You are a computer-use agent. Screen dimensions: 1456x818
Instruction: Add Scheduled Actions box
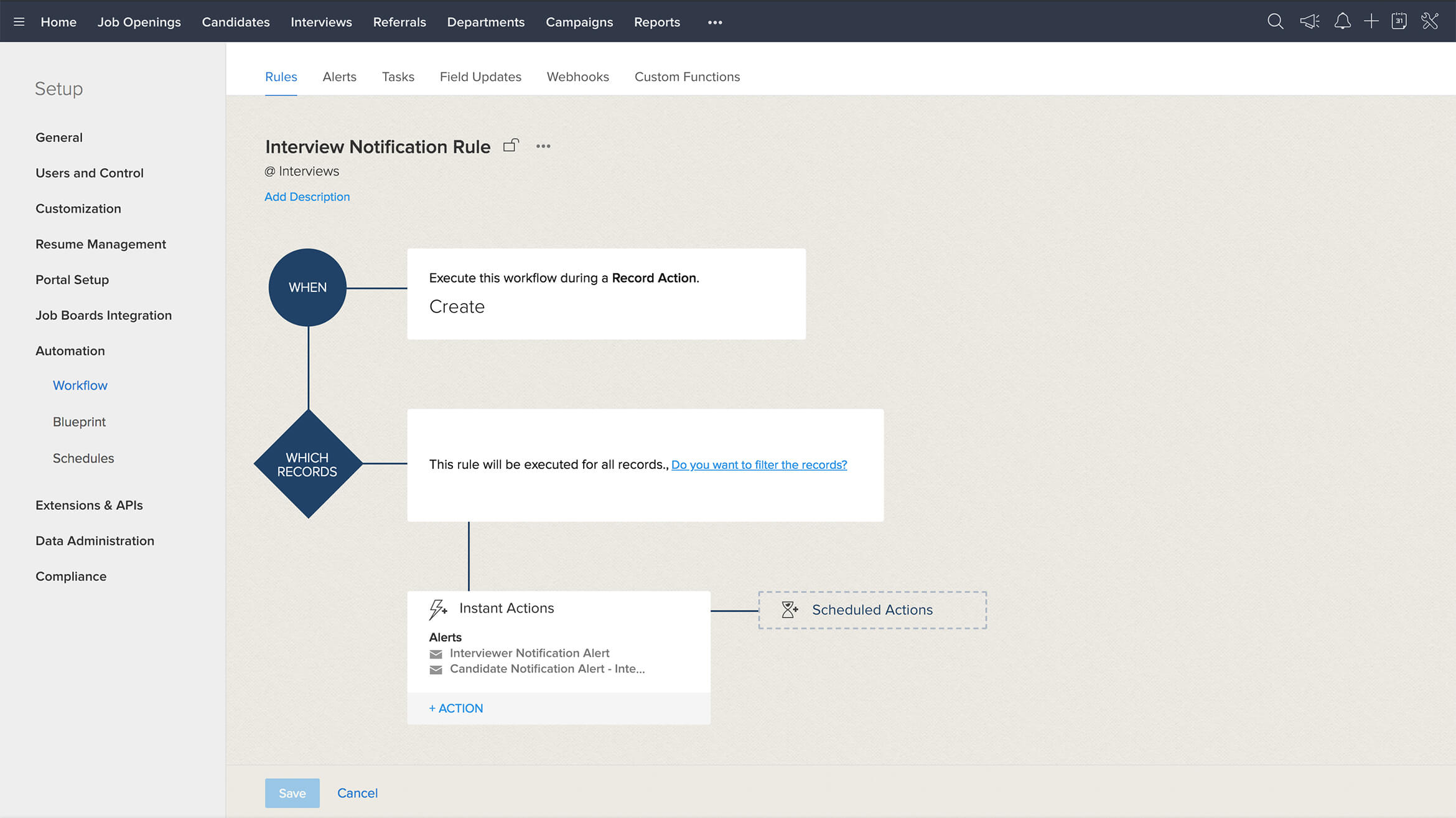click(x=872, y=610)
